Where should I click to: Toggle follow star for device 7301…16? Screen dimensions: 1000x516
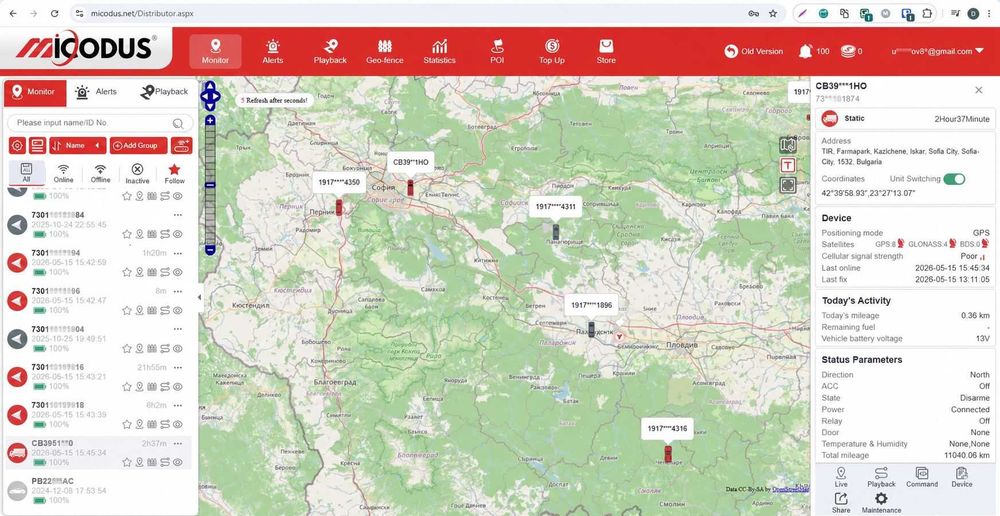pyautogui.click(x=126, y=387)
